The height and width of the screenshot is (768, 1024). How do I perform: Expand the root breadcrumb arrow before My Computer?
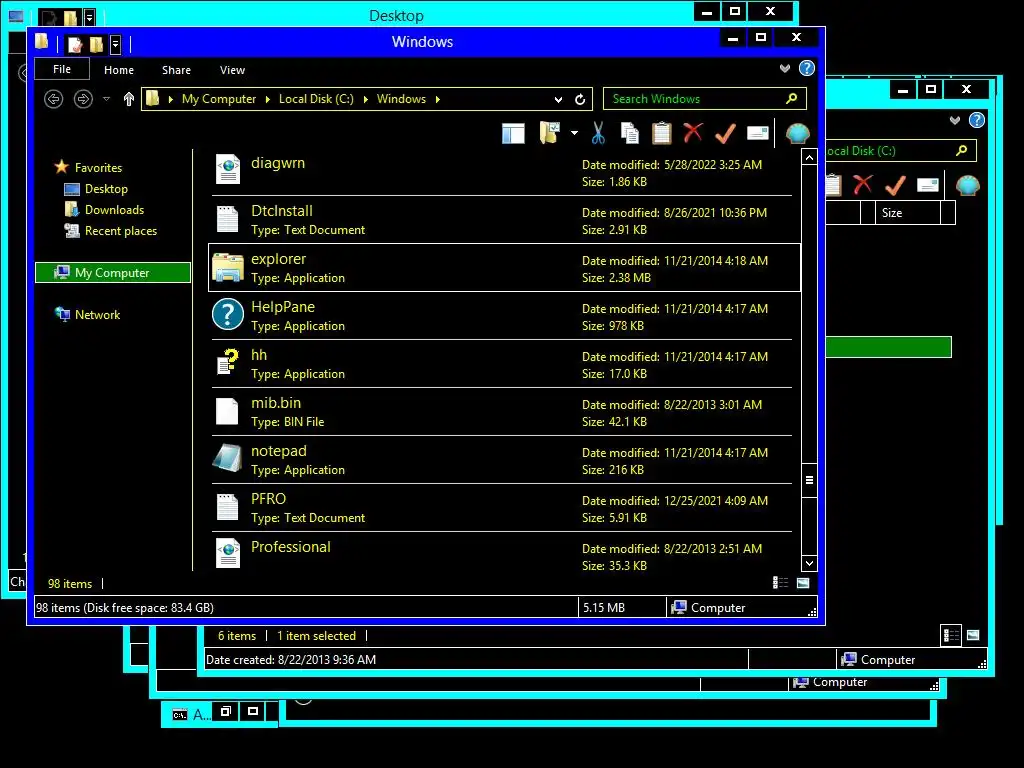tap(171, 99)
